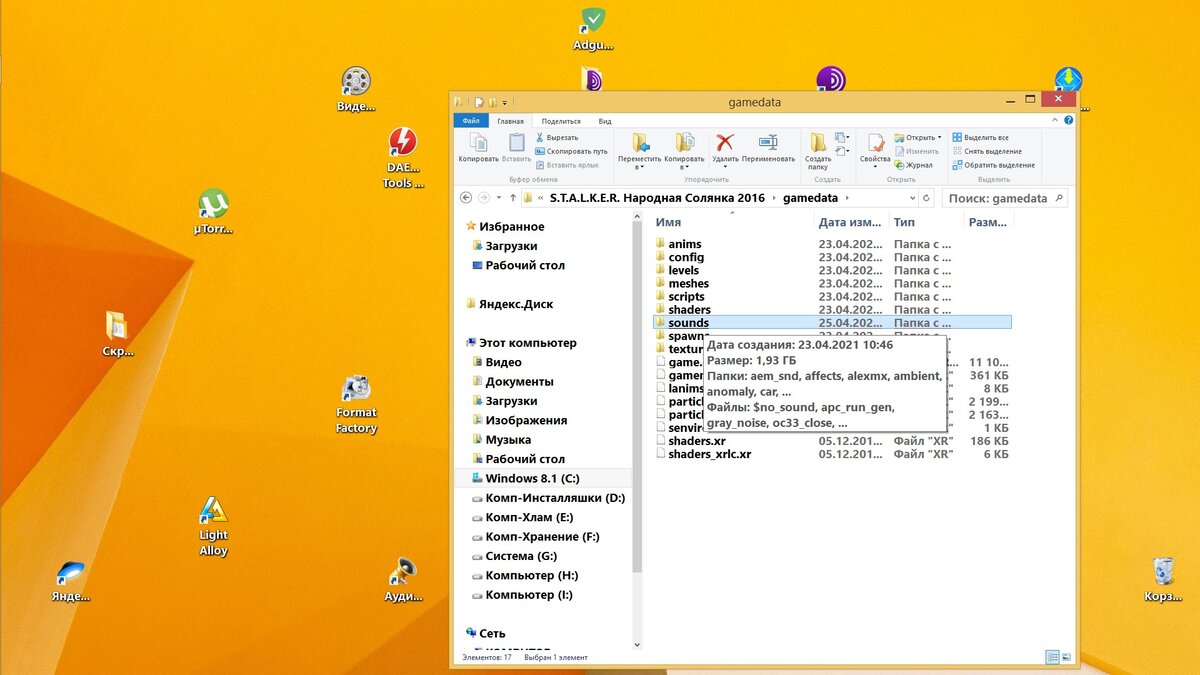Switch to the Вид ribbon tab
This screenshot has height=675, width=1200.
605,120
